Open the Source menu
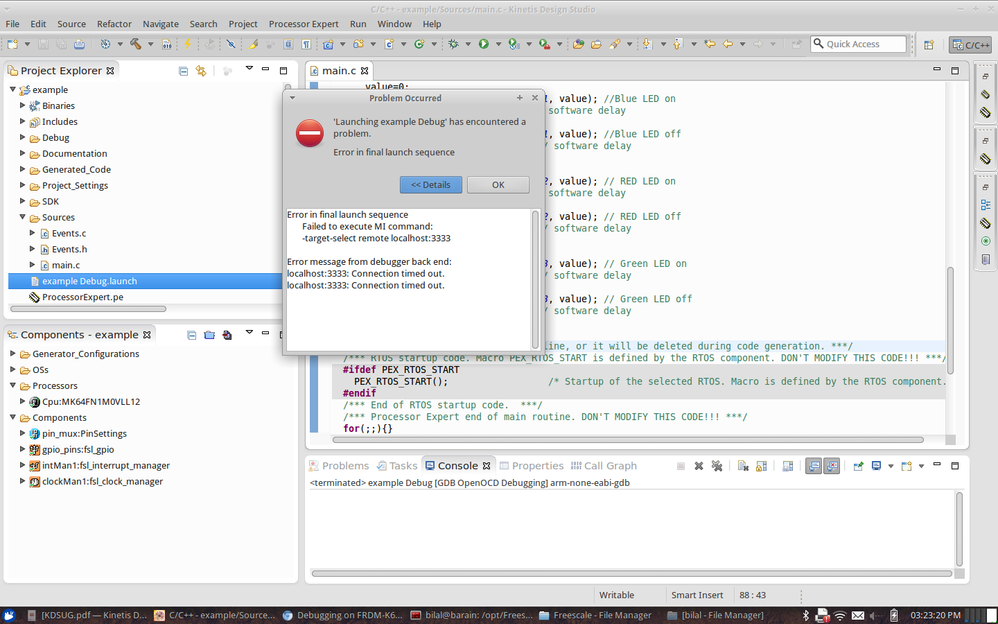Image resolution: width=998 pixels, height=624 pixels. pos(71,24)
